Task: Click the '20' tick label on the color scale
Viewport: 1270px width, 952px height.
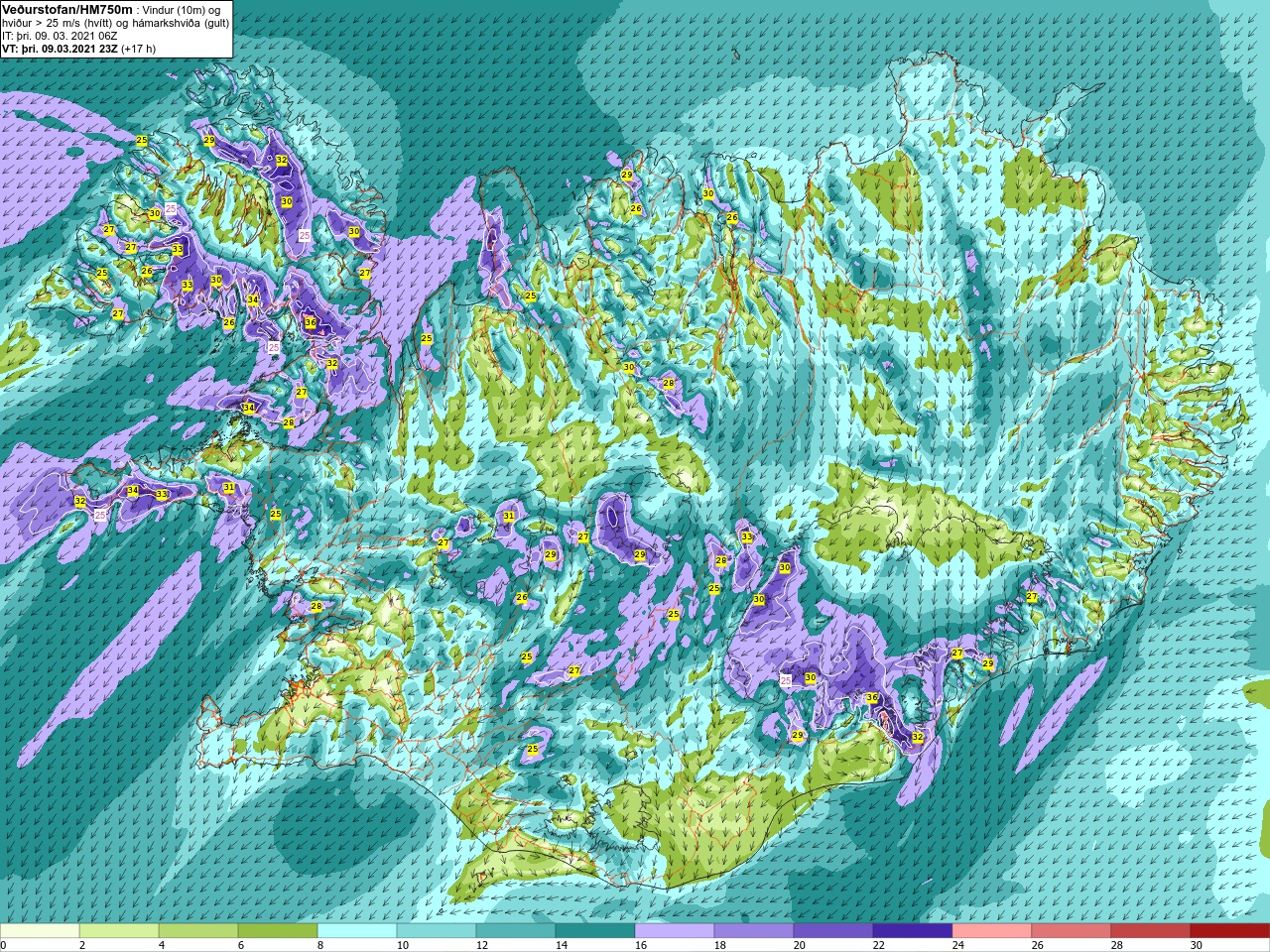Action: pyautogui.click(x=800, y=945)
